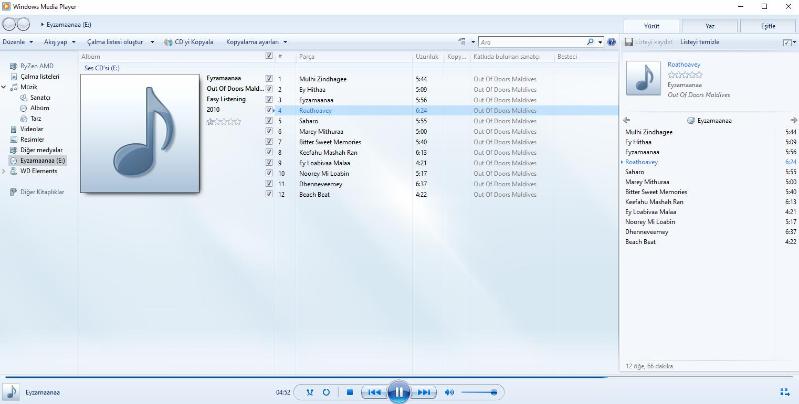Click Listeyi temizle to clear the list
Image resolution: width=799 pixels, height=404 pixels.
click(x=700, y=42)
